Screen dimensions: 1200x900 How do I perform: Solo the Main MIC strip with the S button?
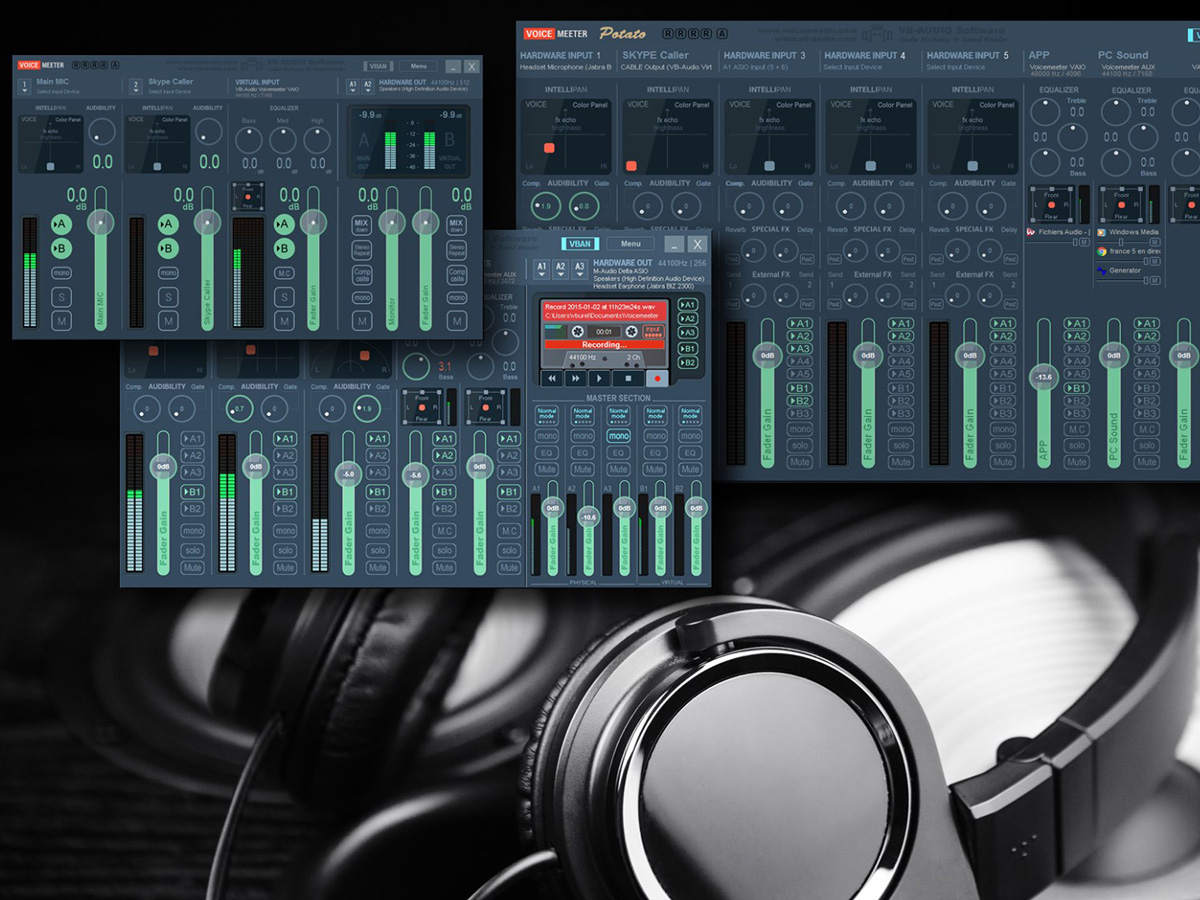[61, 297]
